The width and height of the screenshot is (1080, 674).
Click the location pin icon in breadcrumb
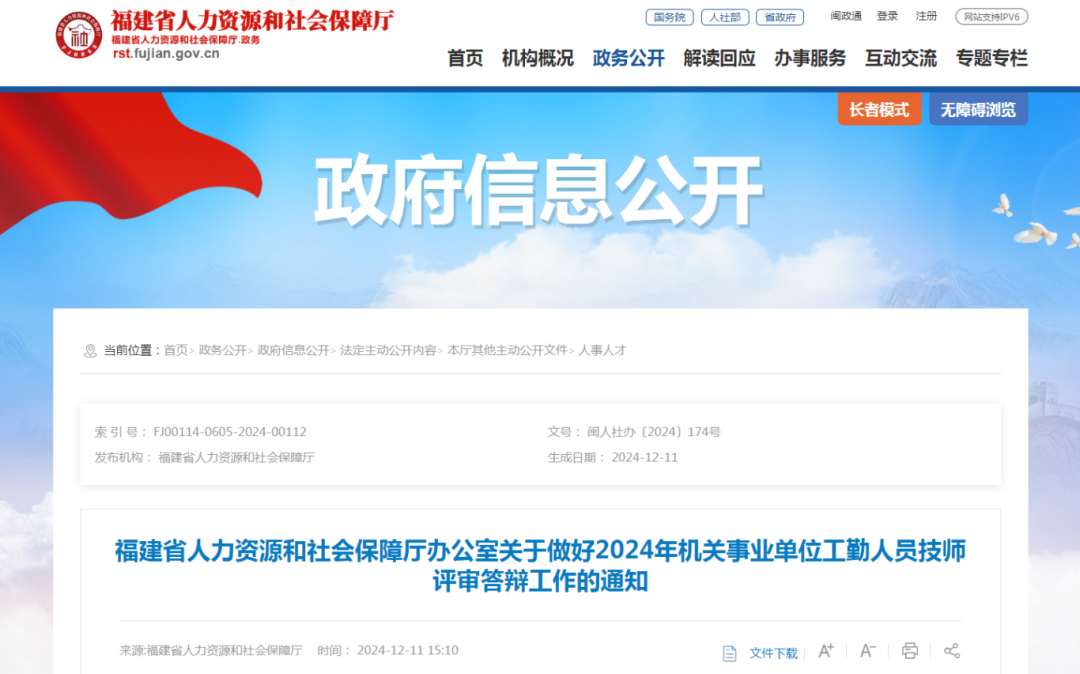pos(90,351)
